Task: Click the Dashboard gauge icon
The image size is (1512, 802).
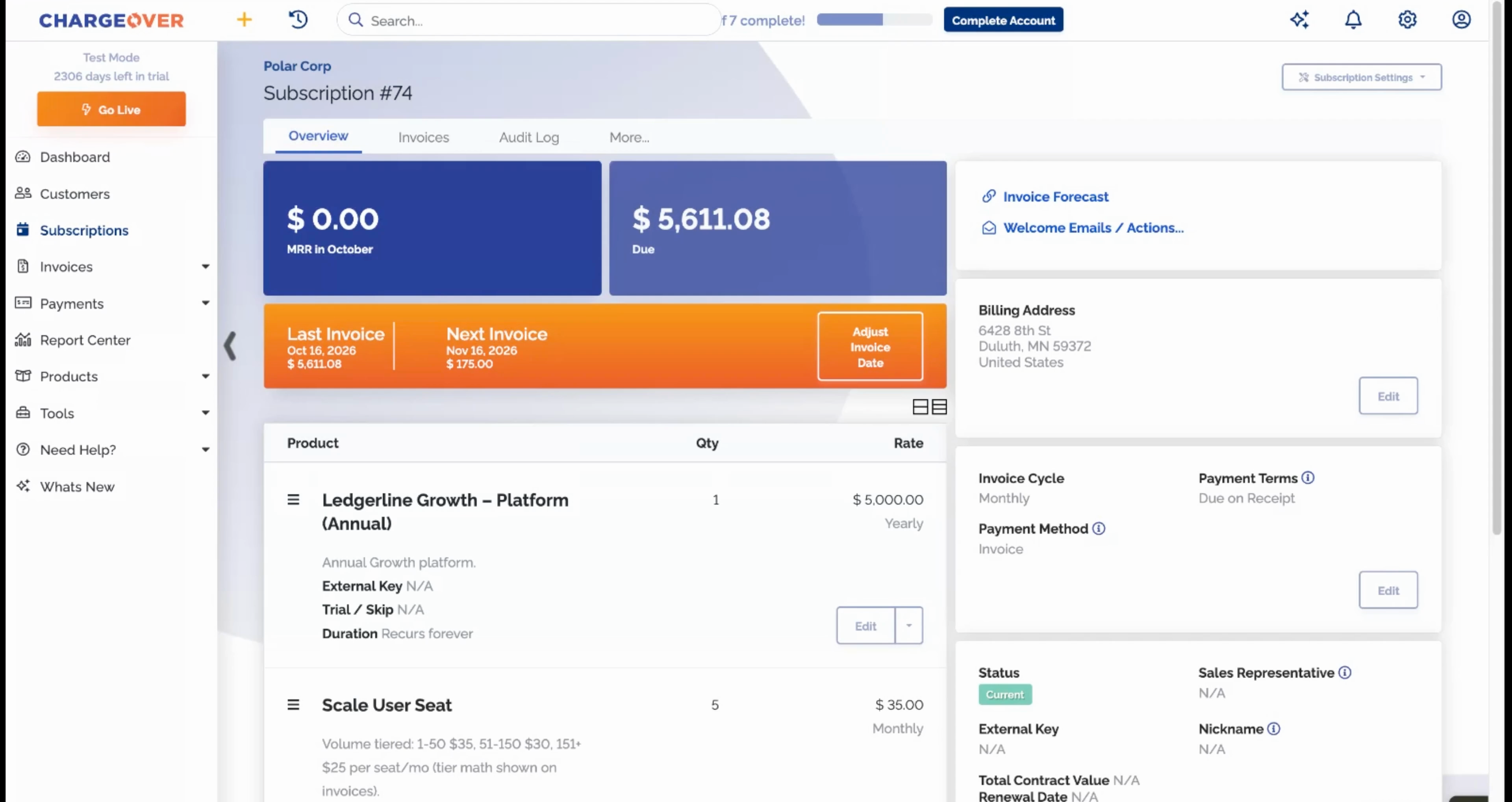Action: click(23, 157)
